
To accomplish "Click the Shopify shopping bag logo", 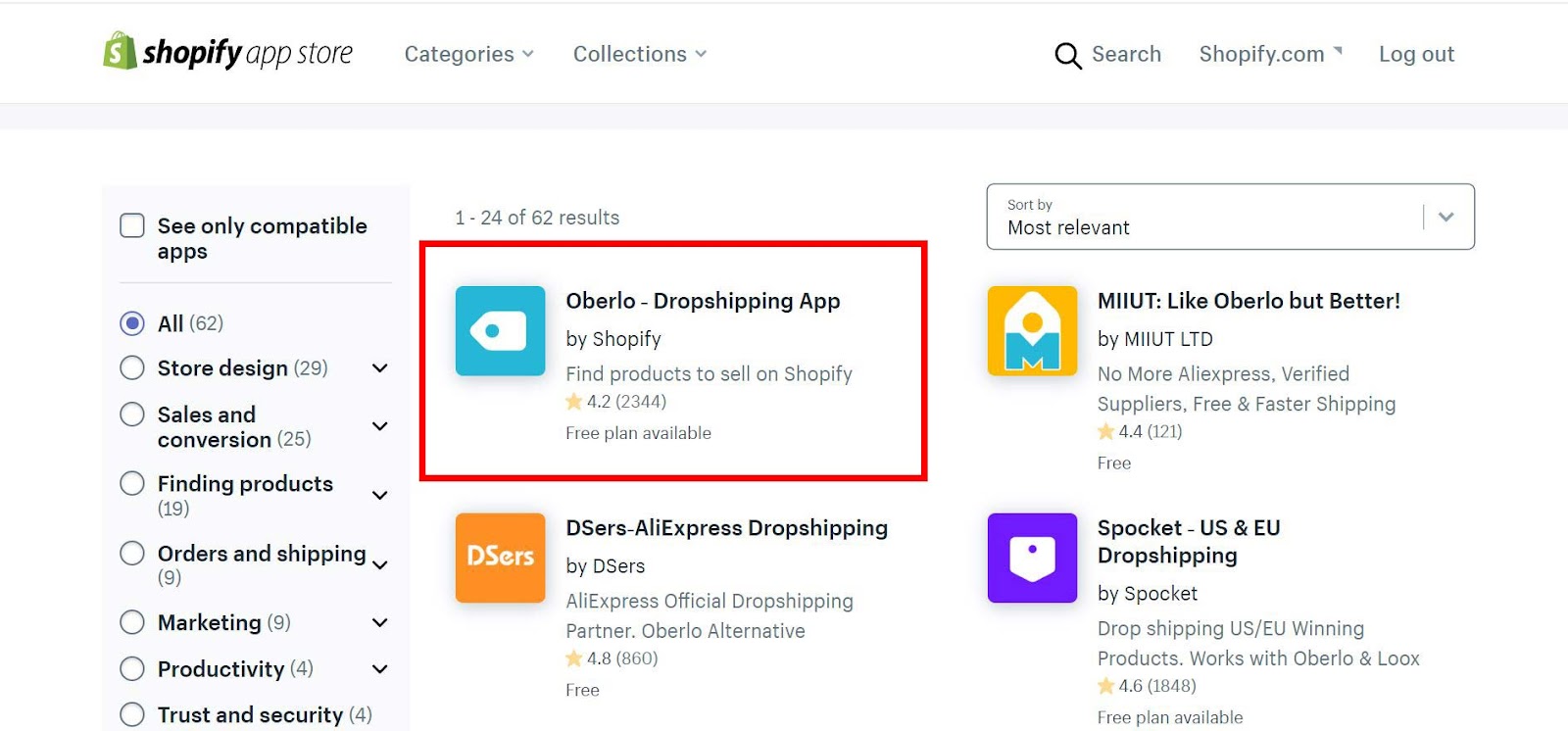I will tap(120, 51).
